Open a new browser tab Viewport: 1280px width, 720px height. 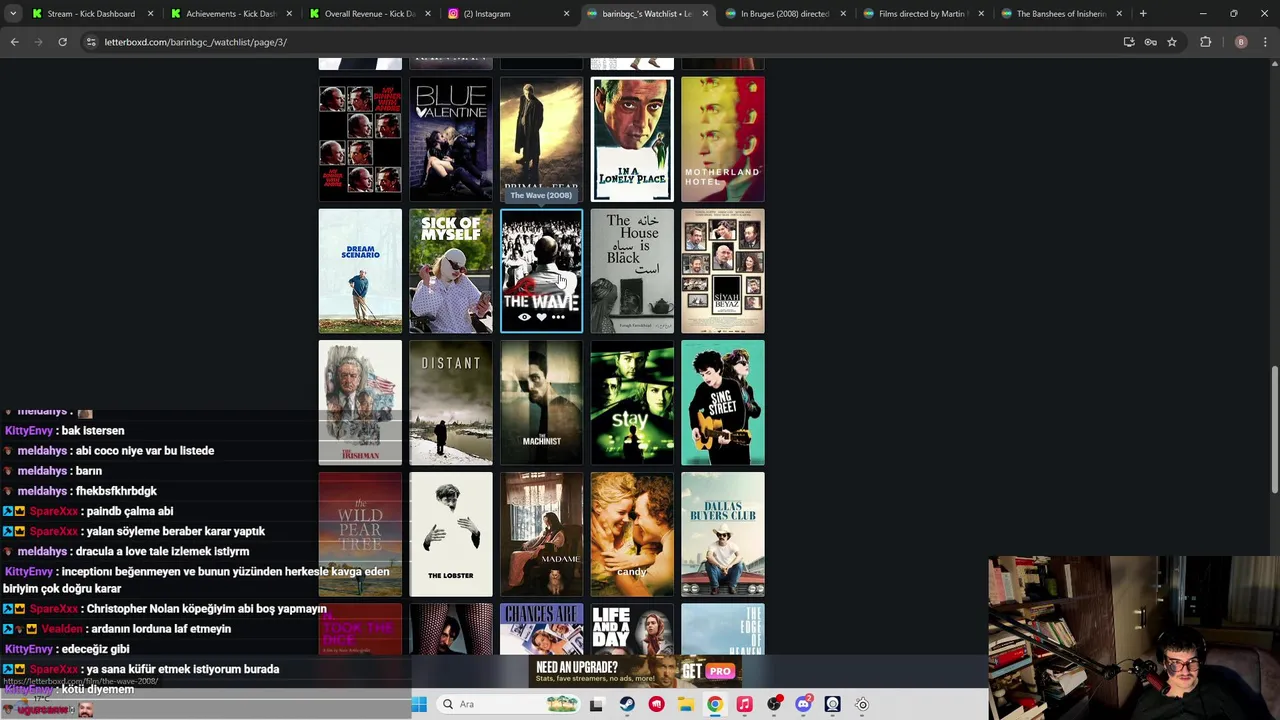pyautogui.click(x=1143, y=14)
